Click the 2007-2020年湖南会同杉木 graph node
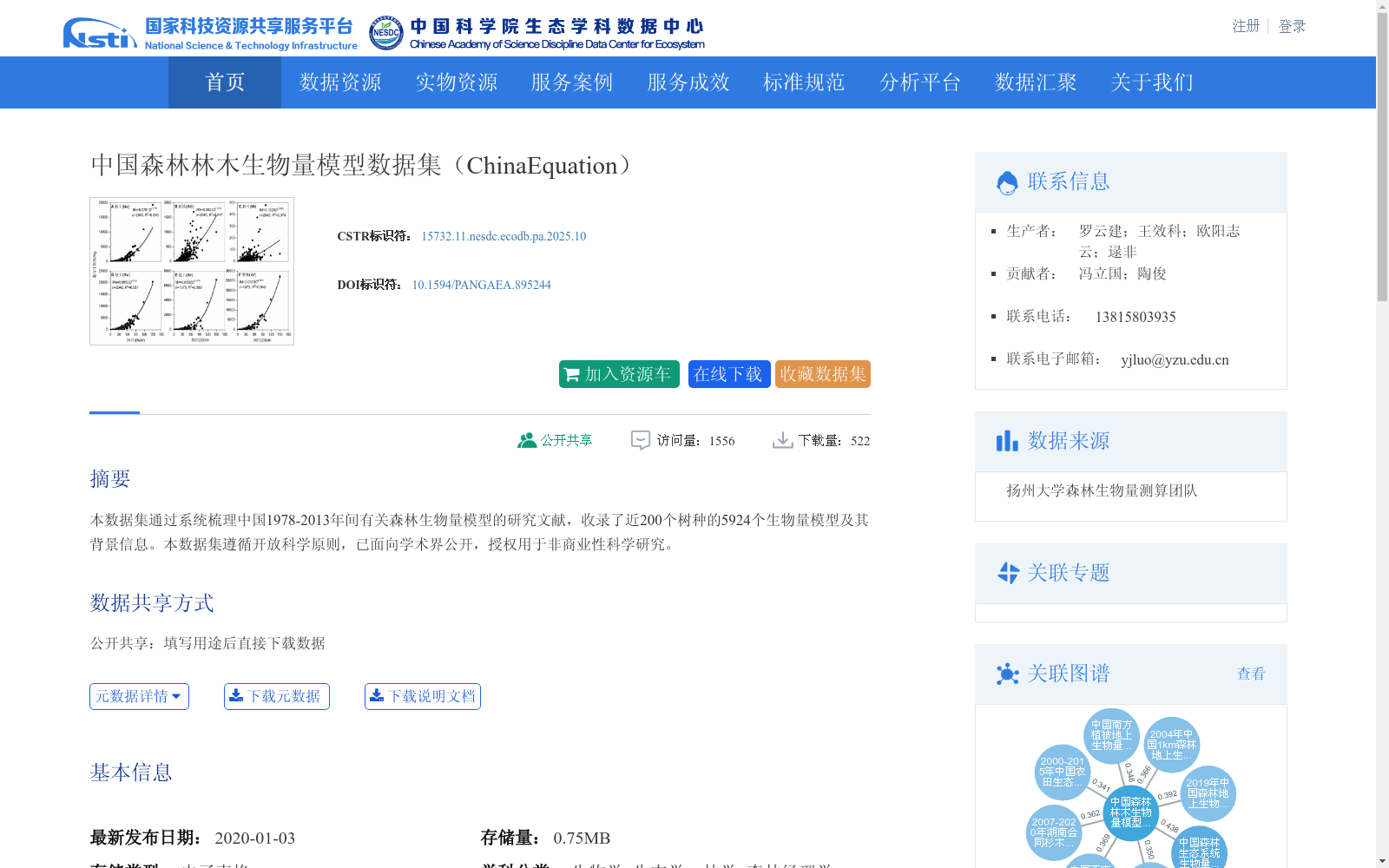 [x=1054, y=832]
